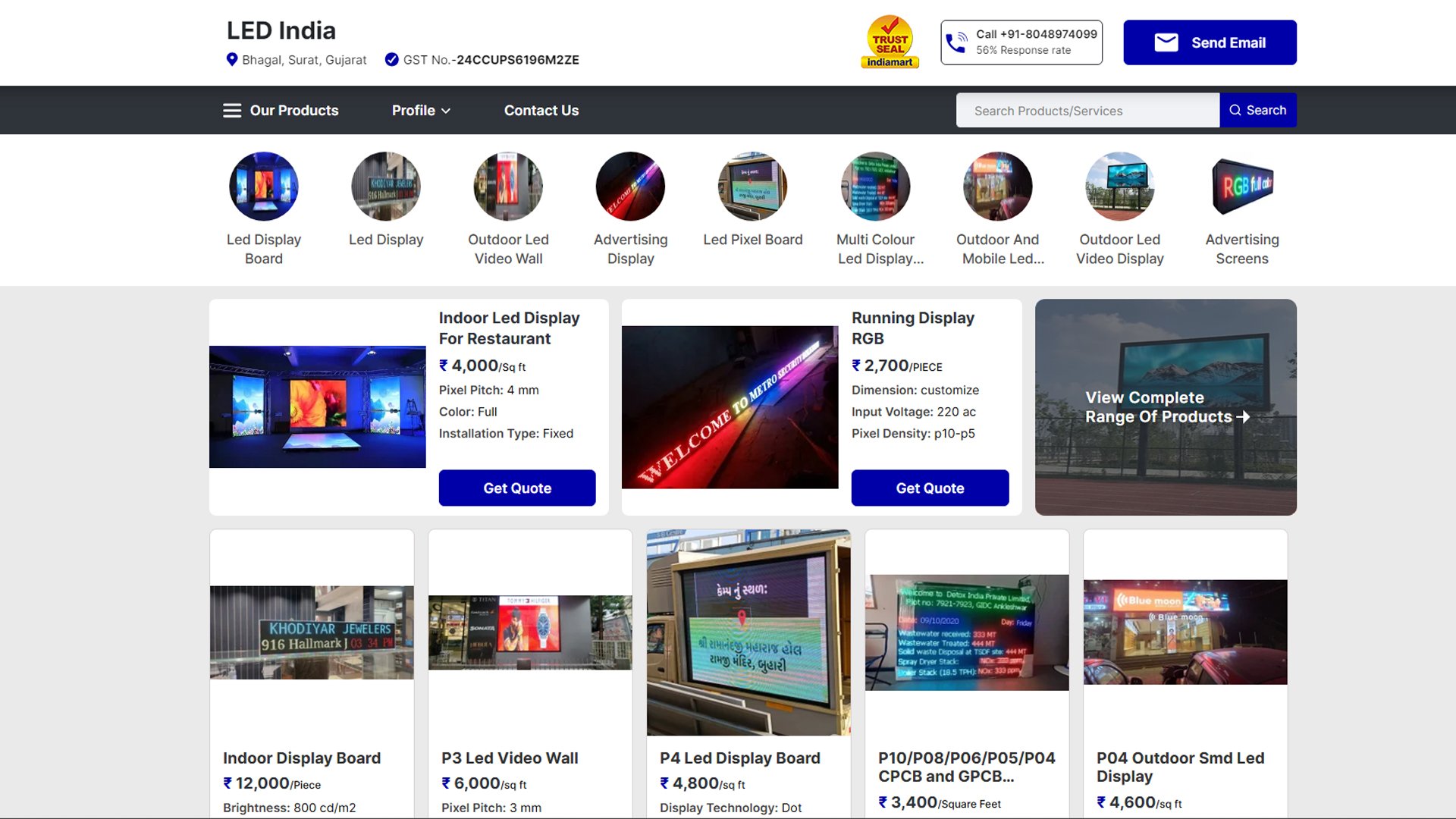The image size is (1456, 819).
Task: Open Multi Colour Led Display category icon
Action: coord(875,187)
